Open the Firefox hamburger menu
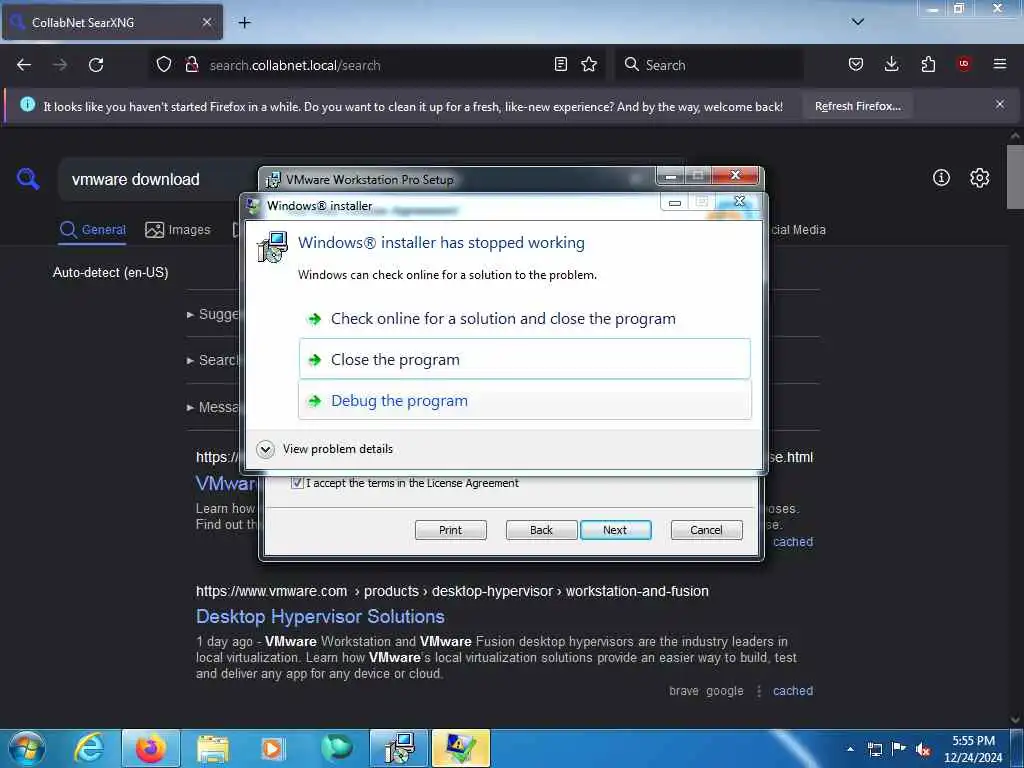This screenshot has width=1024, height=768. pyautogui.click(x=999, y=64)
